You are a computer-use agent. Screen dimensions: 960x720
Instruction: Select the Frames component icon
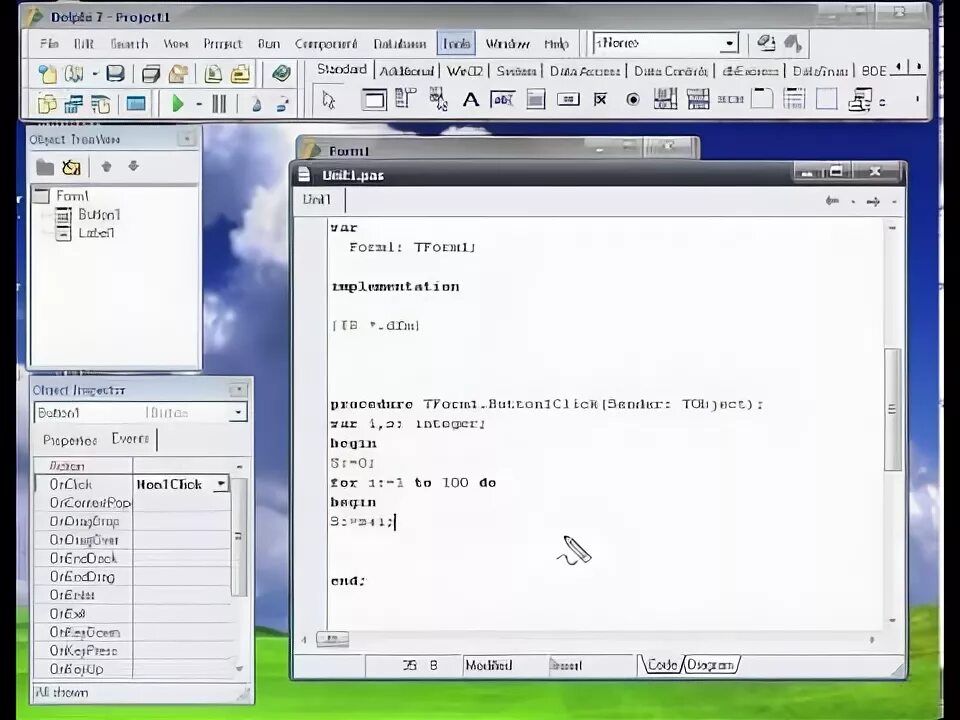click(x=373, y=99)
